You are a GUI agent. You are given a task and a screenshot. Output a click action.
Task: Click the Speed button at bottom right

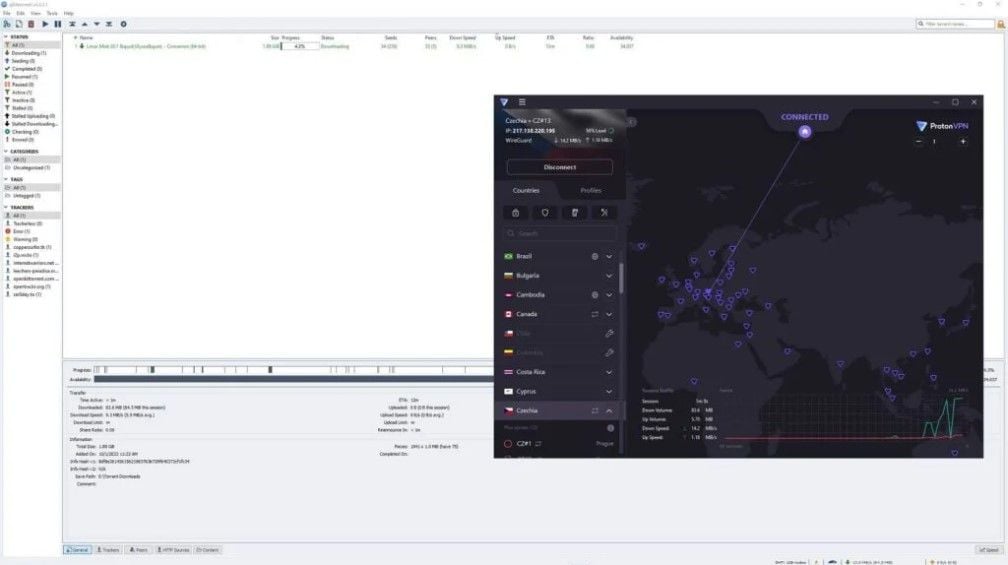989,550
